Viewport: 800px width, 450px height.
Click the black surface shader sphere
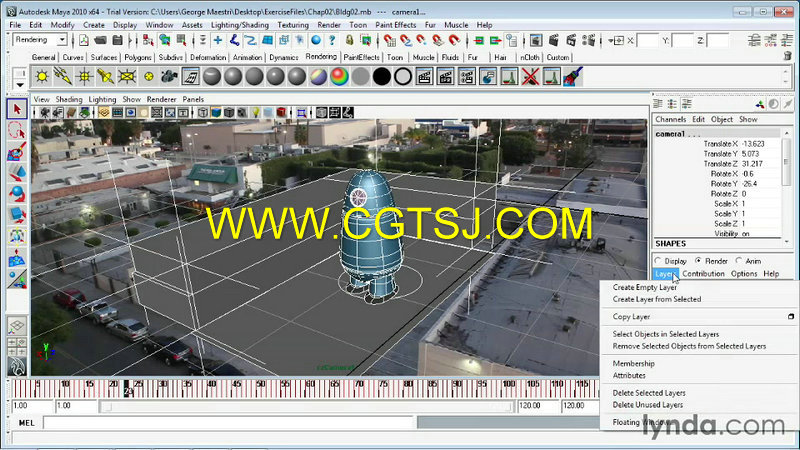point(382,77)
